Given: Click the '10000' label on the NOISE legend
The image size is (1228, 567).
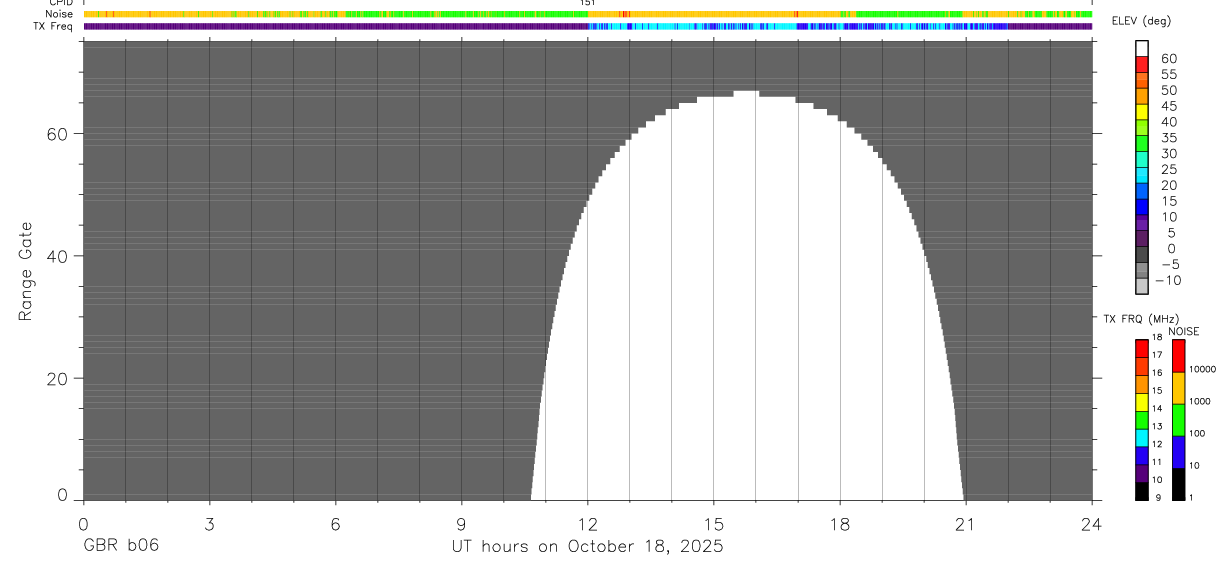Looking at the screenshot, I should click(1201, 369).
